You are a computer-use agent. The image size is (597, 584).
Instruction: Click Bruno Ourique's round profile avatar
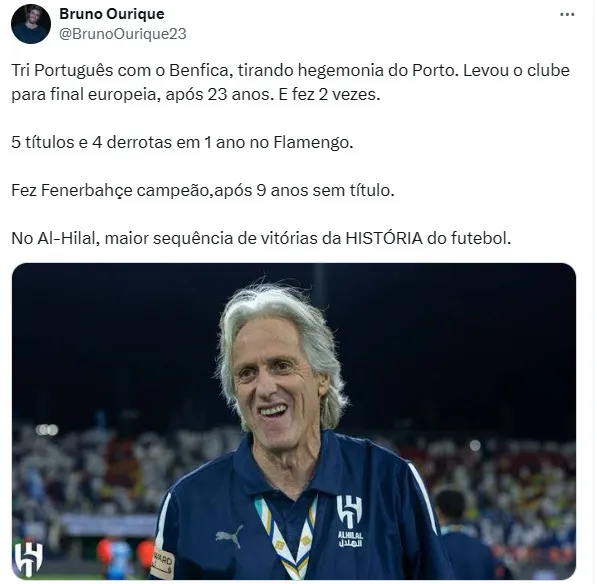[31, 24]
